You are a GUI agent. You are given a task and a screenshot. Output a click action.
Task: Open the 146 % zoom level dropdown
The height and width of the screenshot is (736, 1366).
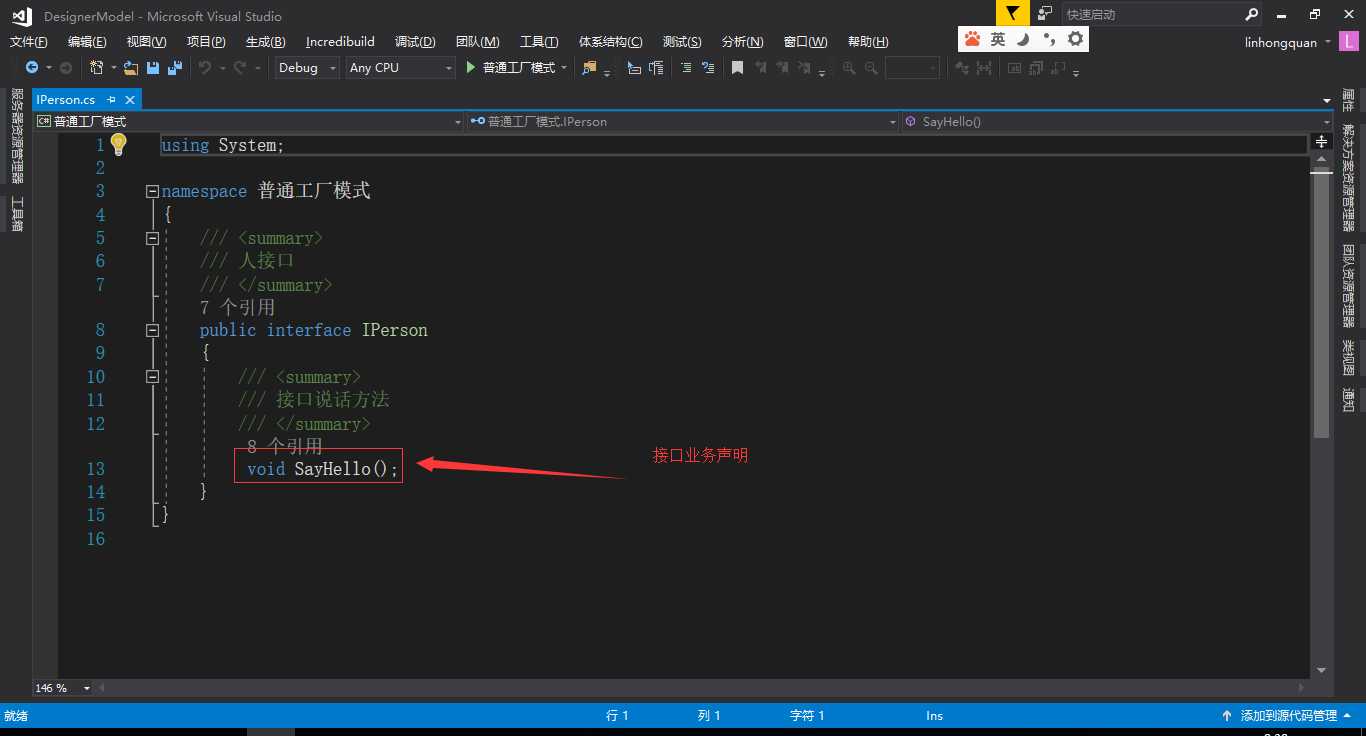tap(63, 688)
